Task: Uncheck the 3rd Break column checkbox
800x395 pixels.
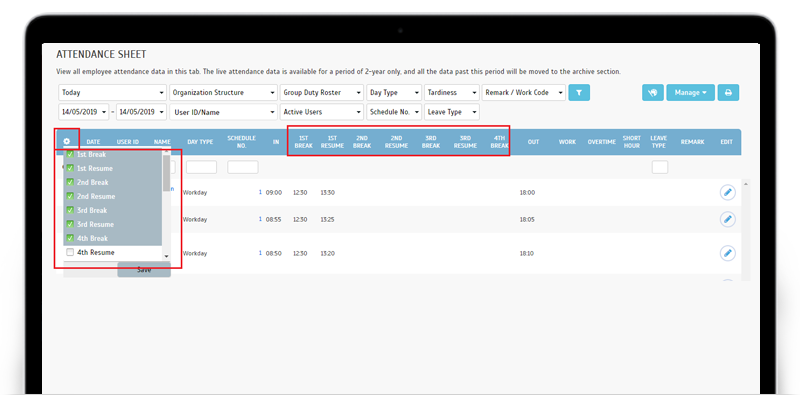Action: (x=70, y=210)
